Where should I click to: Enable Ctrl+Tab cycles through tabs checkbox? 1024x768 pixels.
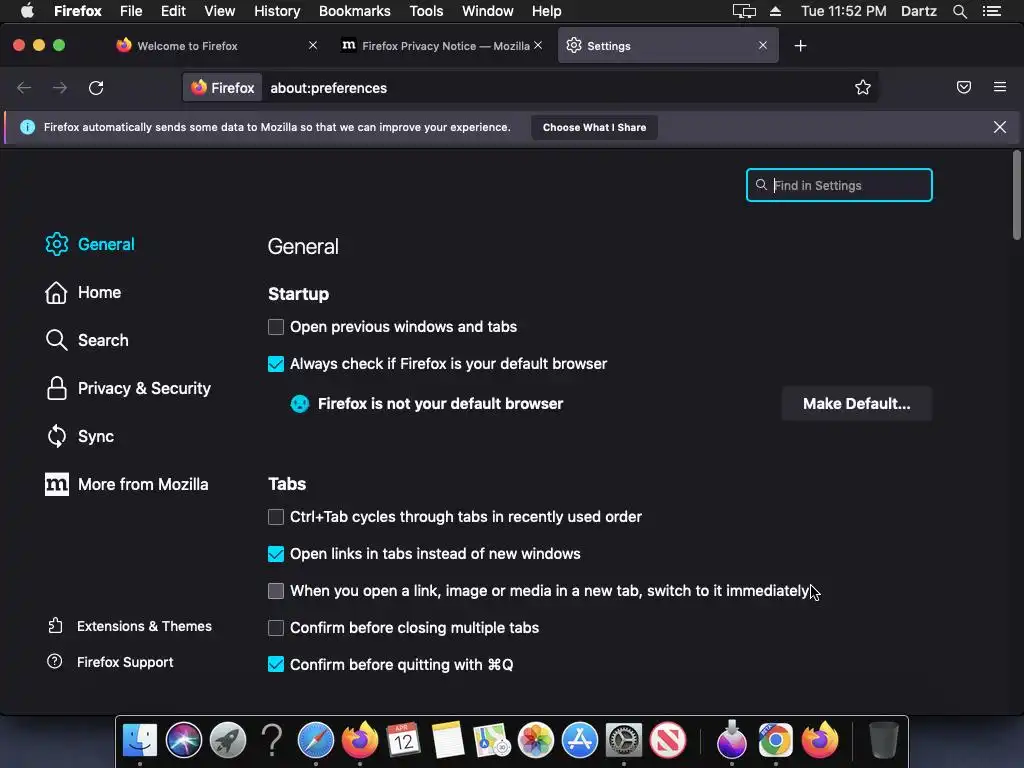click(276, 517)
